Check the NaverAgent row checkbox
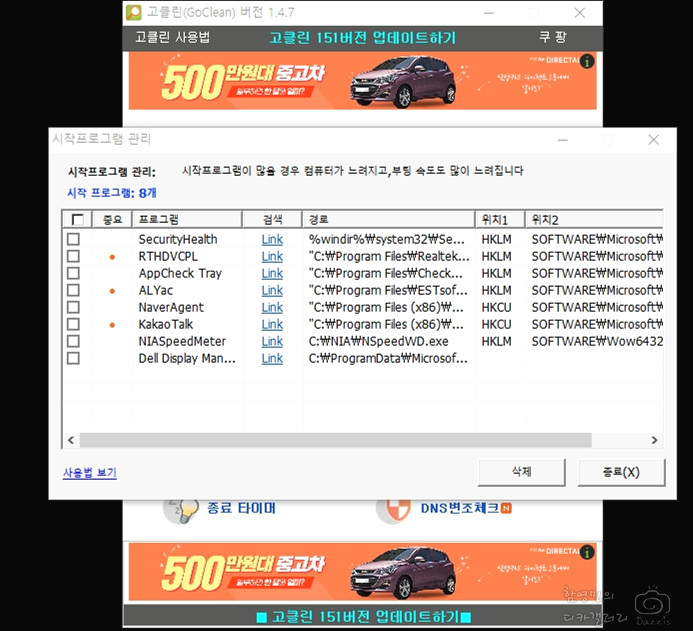 tap(73, 307)
